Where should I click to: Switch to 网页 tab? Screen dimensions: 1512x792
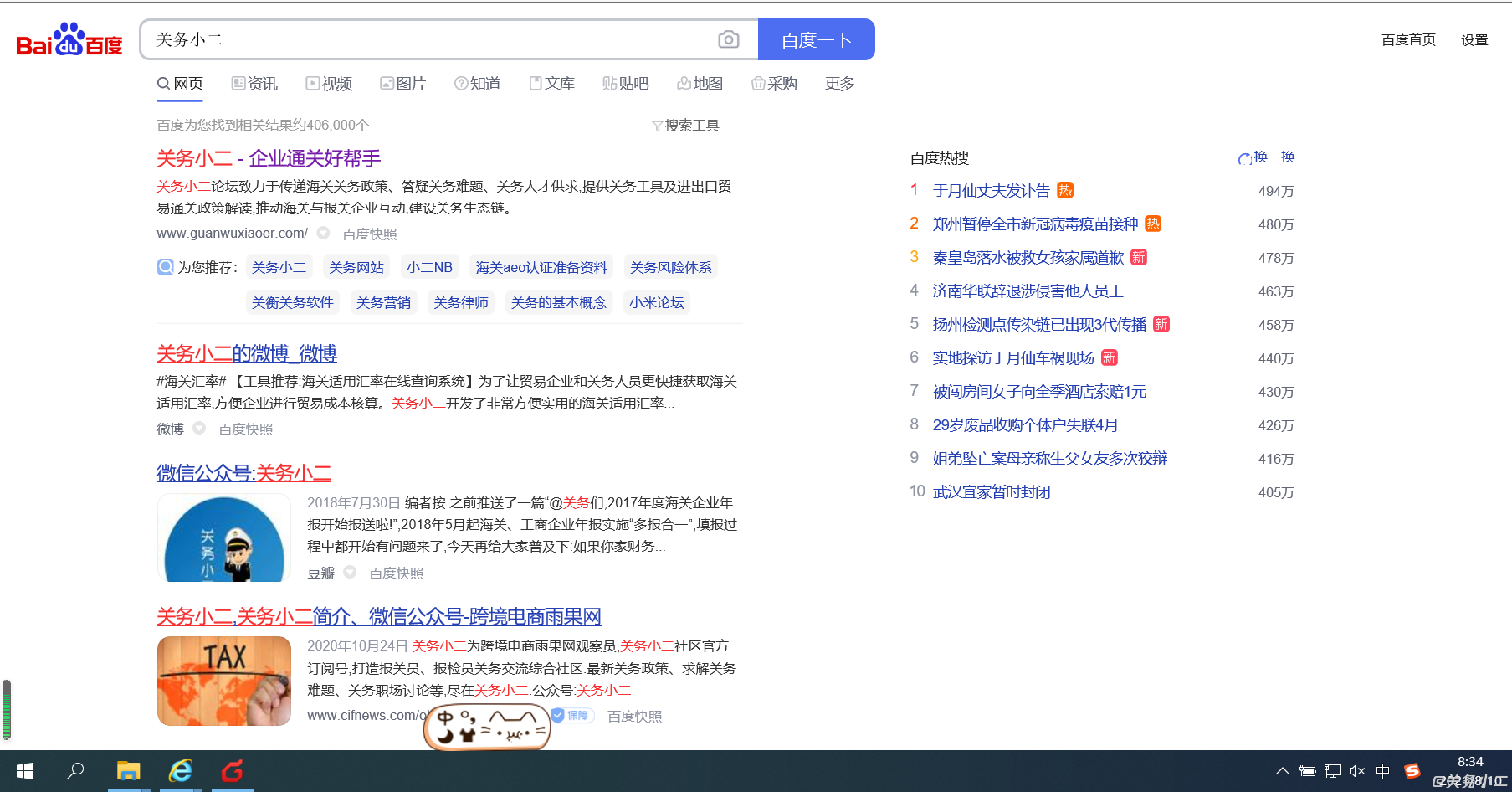(180, 84)
